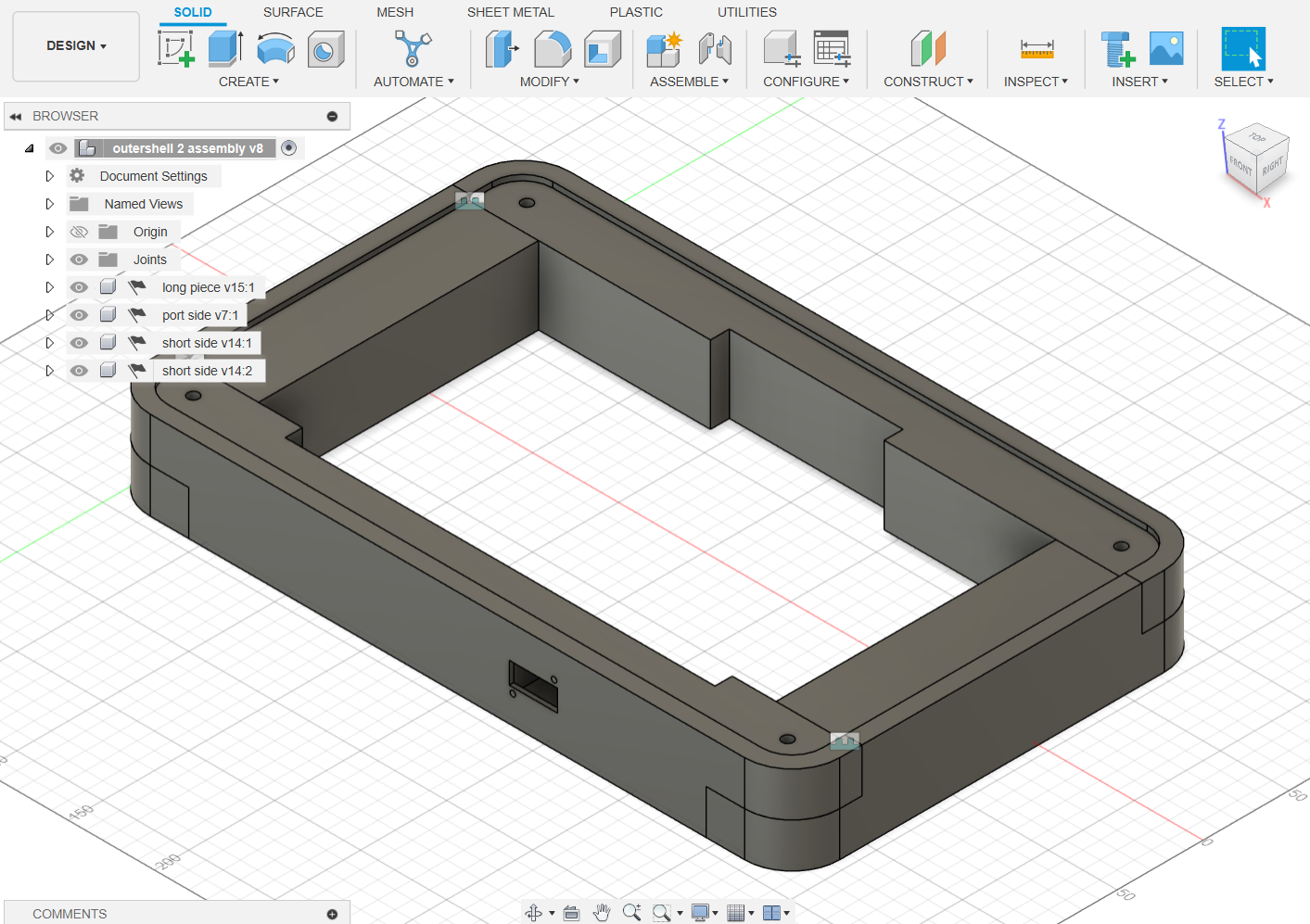The image size is (1310, 924).
Task: Show the hidden Origin folder
Action: 80,232
